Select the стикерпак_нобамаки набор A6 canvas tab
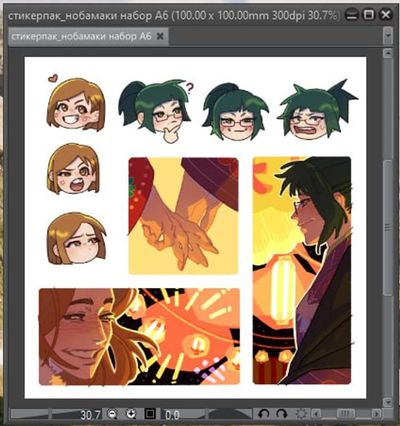This screenshot has width=400, height=426. tap(81, 36)
